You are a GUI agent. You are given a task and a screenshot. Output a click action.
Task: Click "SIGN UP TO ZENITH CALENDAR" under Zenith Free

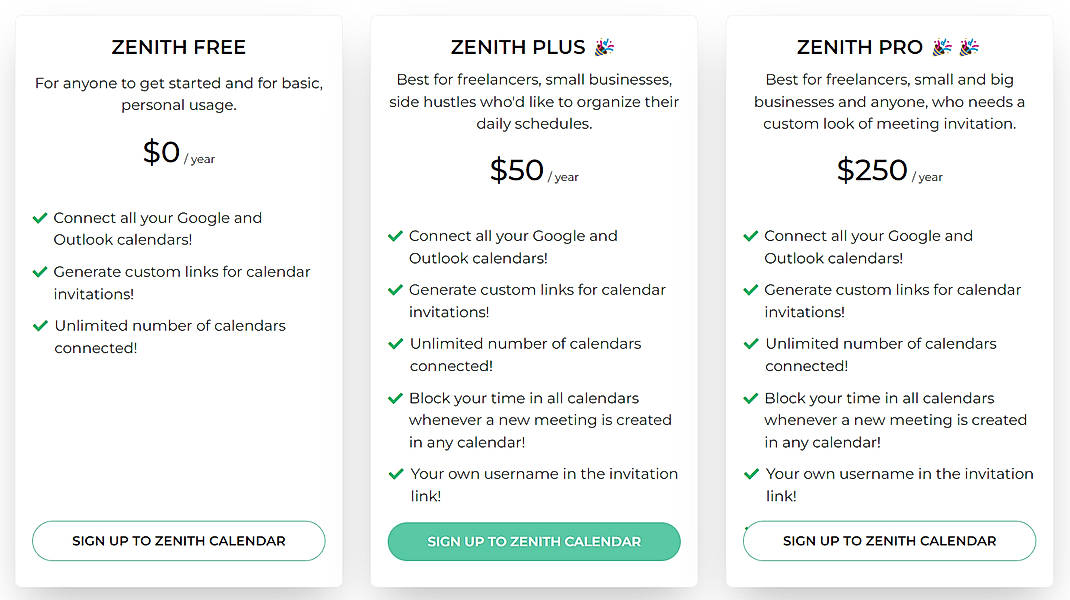click(x=178, y=540)
